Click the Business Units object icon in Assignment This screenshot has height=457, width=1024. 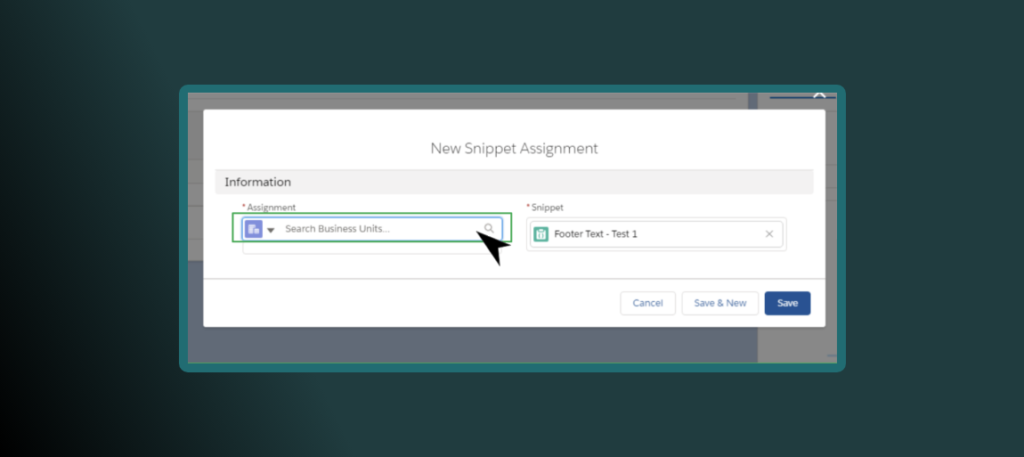(x=254, y=229)
